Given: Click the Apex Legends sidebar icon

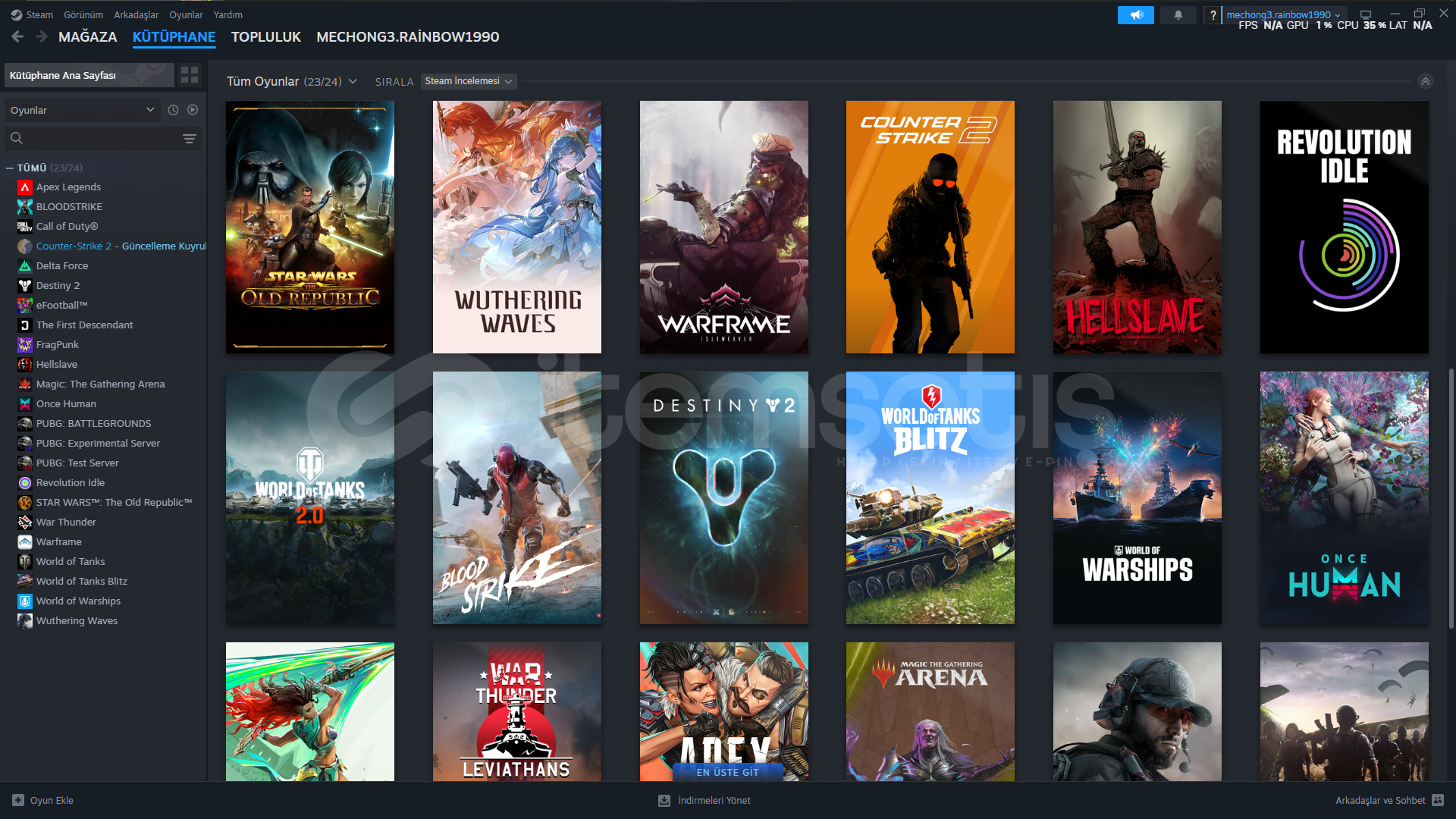Looking at the screenshot, I should click(25, 187).
